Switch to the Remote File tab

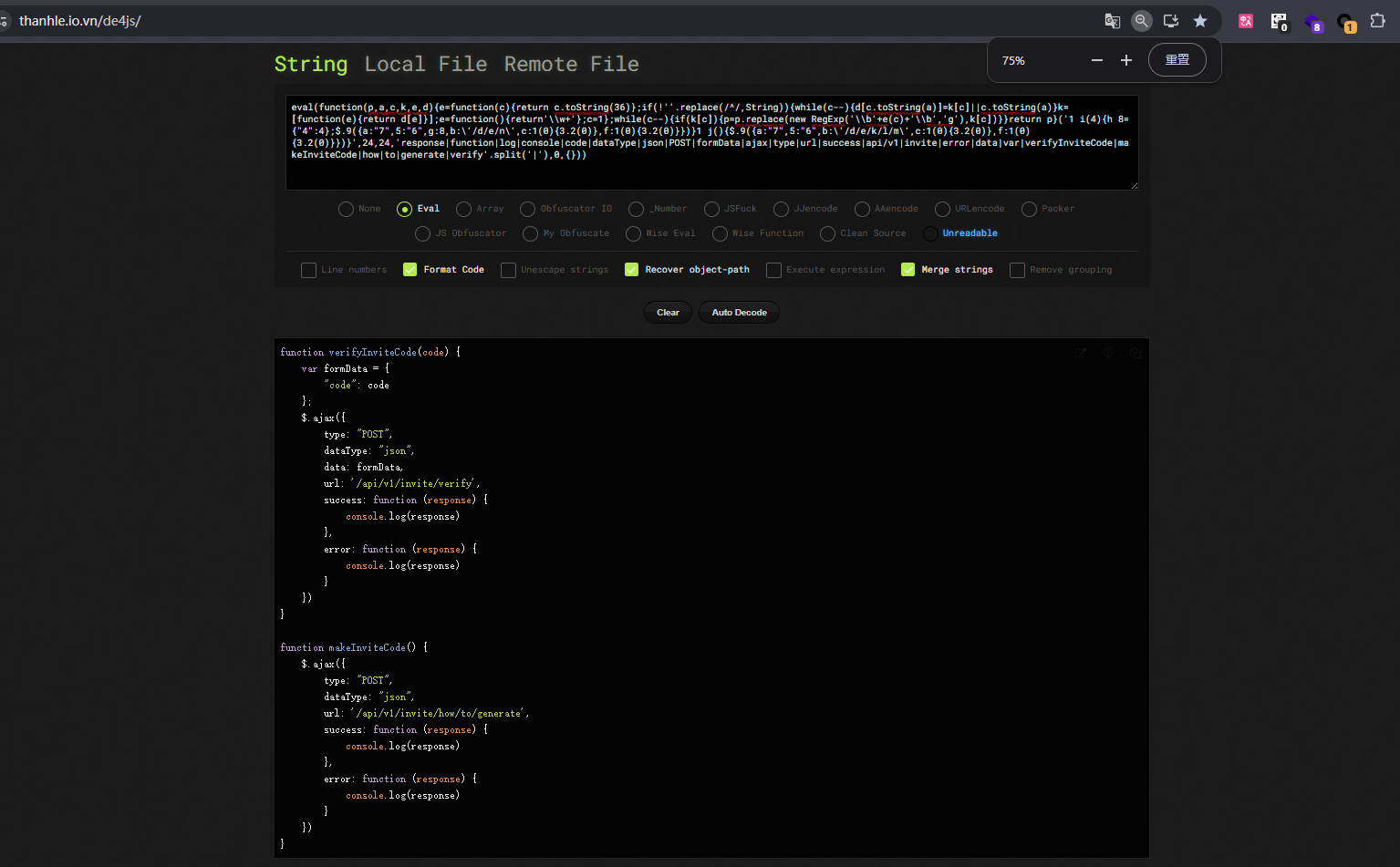coord(571,64)
